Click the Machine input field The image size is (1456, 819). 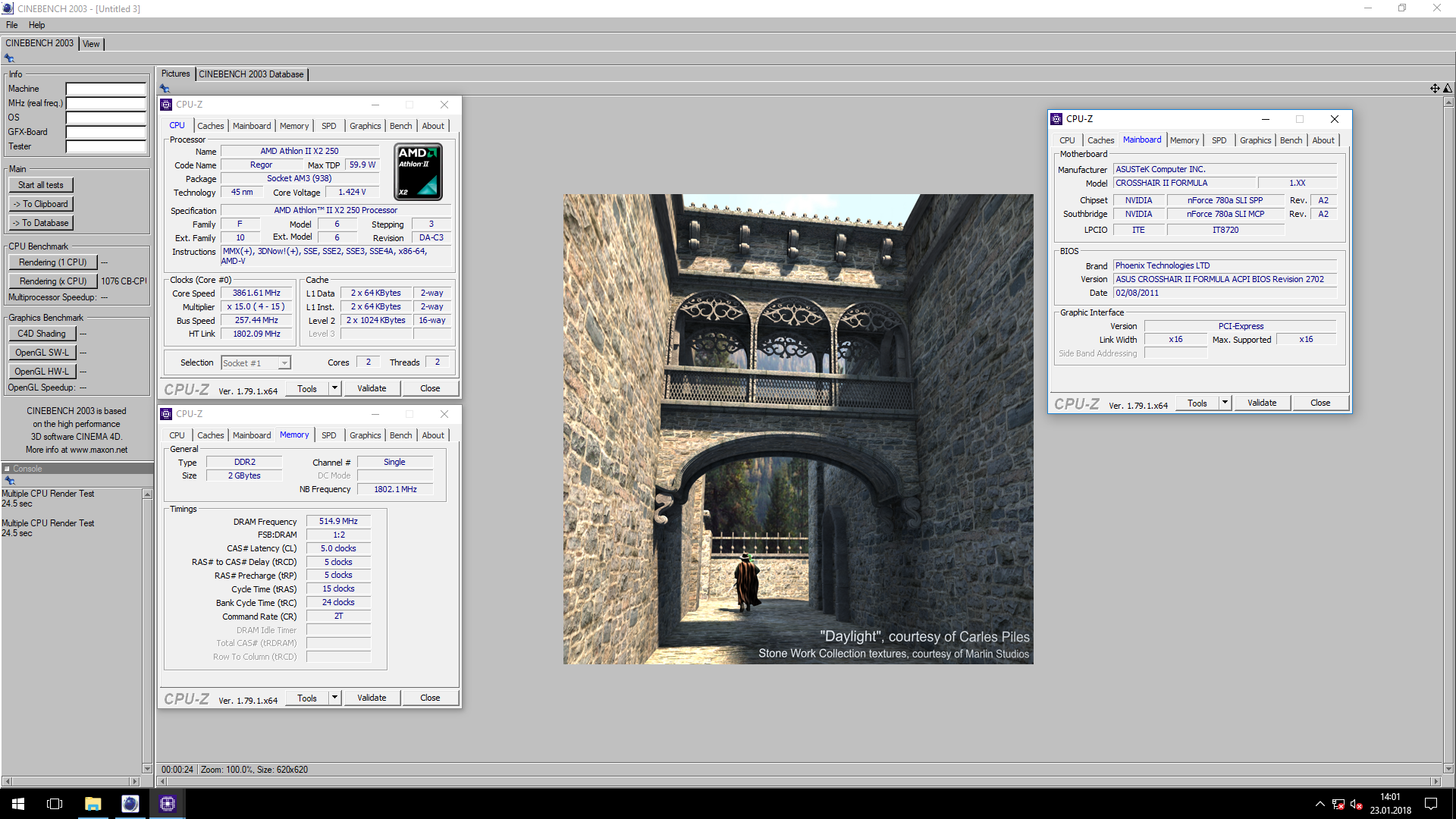click(x=106, y=89)
